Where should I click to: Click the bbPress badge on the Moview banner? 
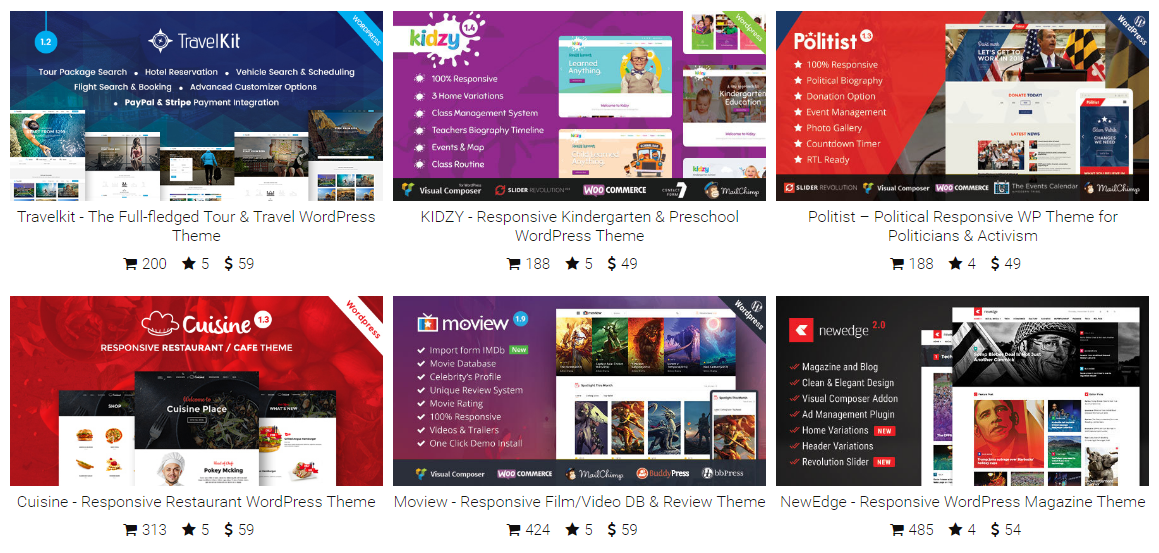click(x=722, y=473)
